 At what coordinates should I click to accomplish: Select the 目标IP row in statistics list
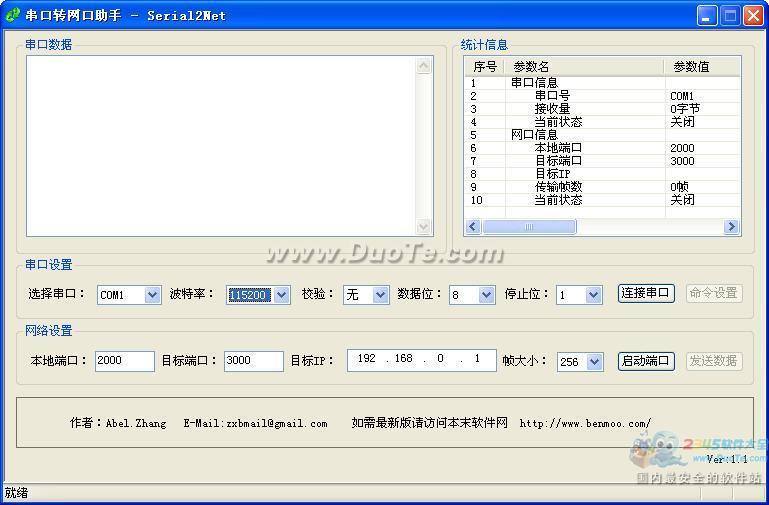602,174
